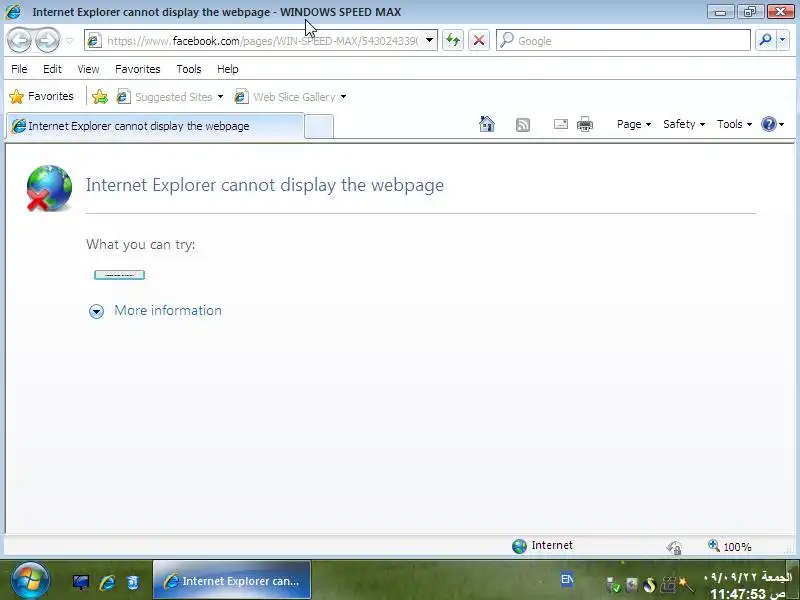
Task: Open the Edit menu
Action: pos(52,69)
